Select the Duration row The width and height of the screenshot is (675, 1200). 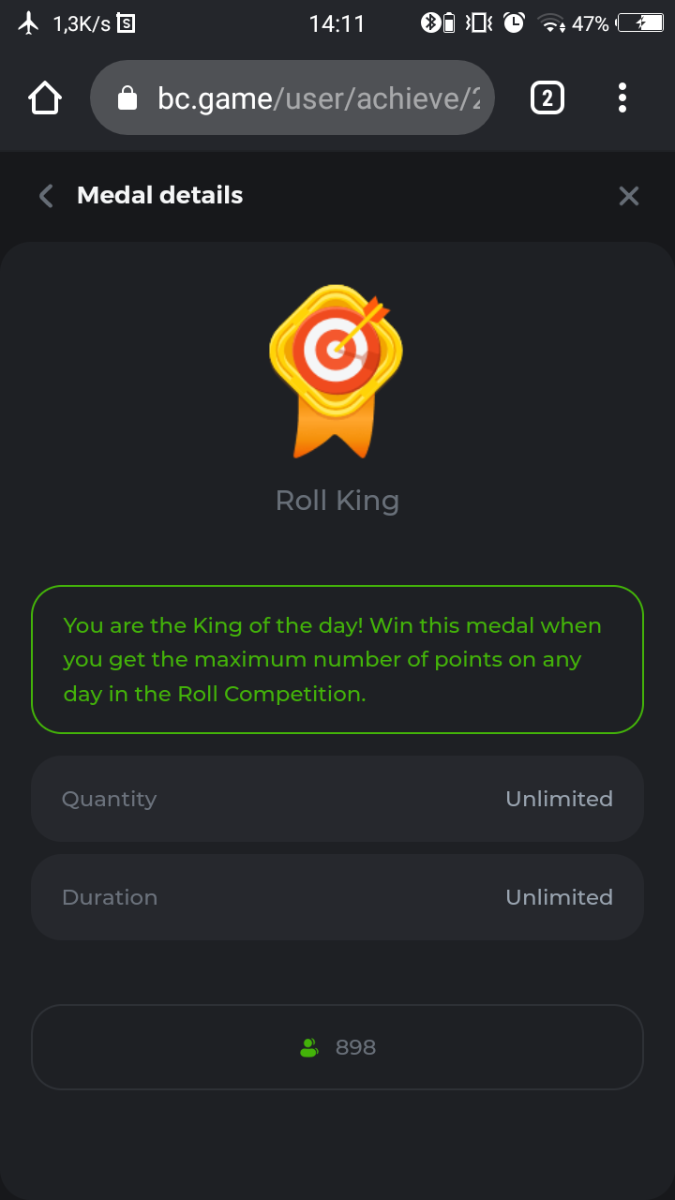tap(337, 897)
